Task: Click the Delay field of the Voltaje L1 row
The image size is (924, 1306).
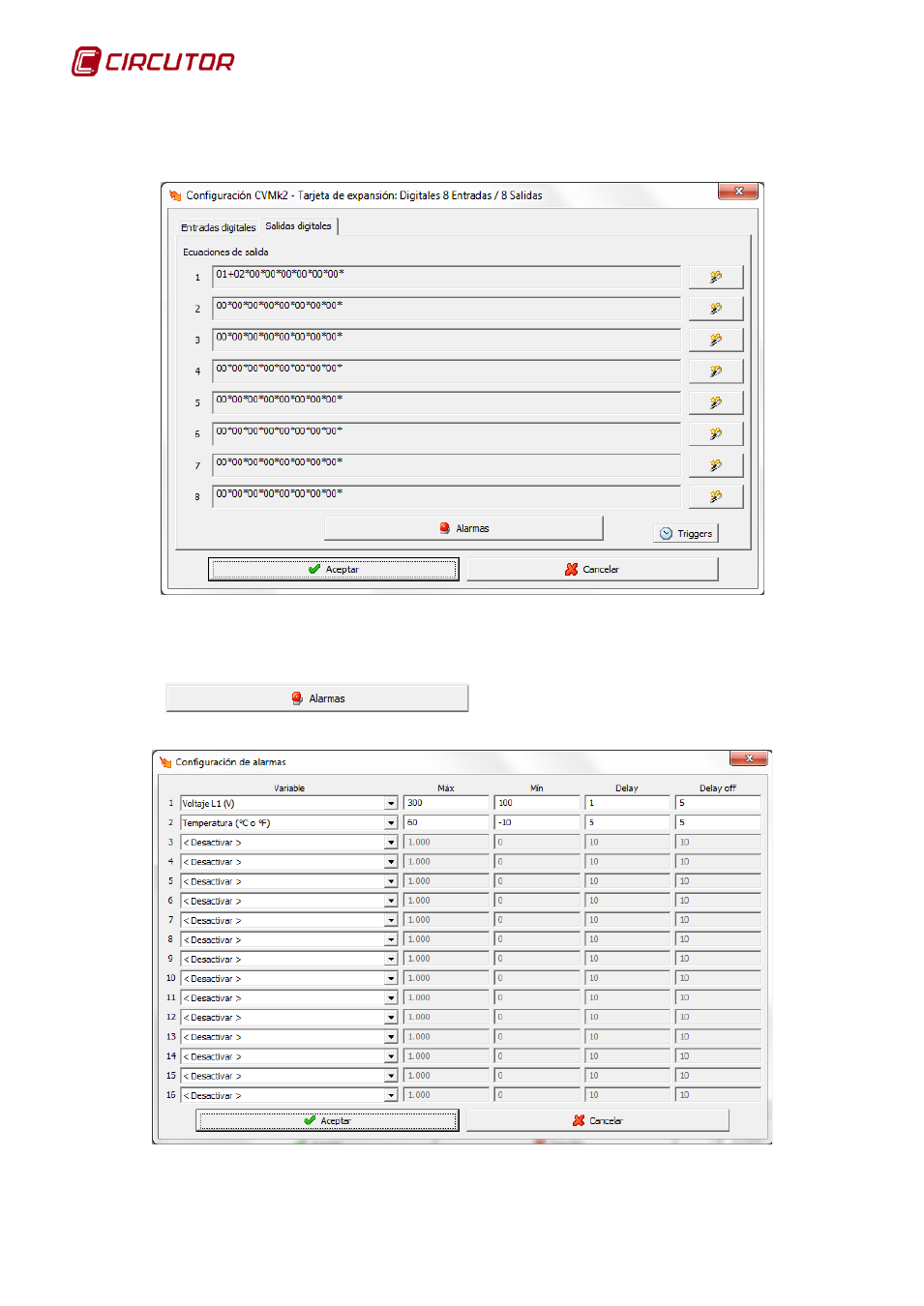Action: (628, 803)
